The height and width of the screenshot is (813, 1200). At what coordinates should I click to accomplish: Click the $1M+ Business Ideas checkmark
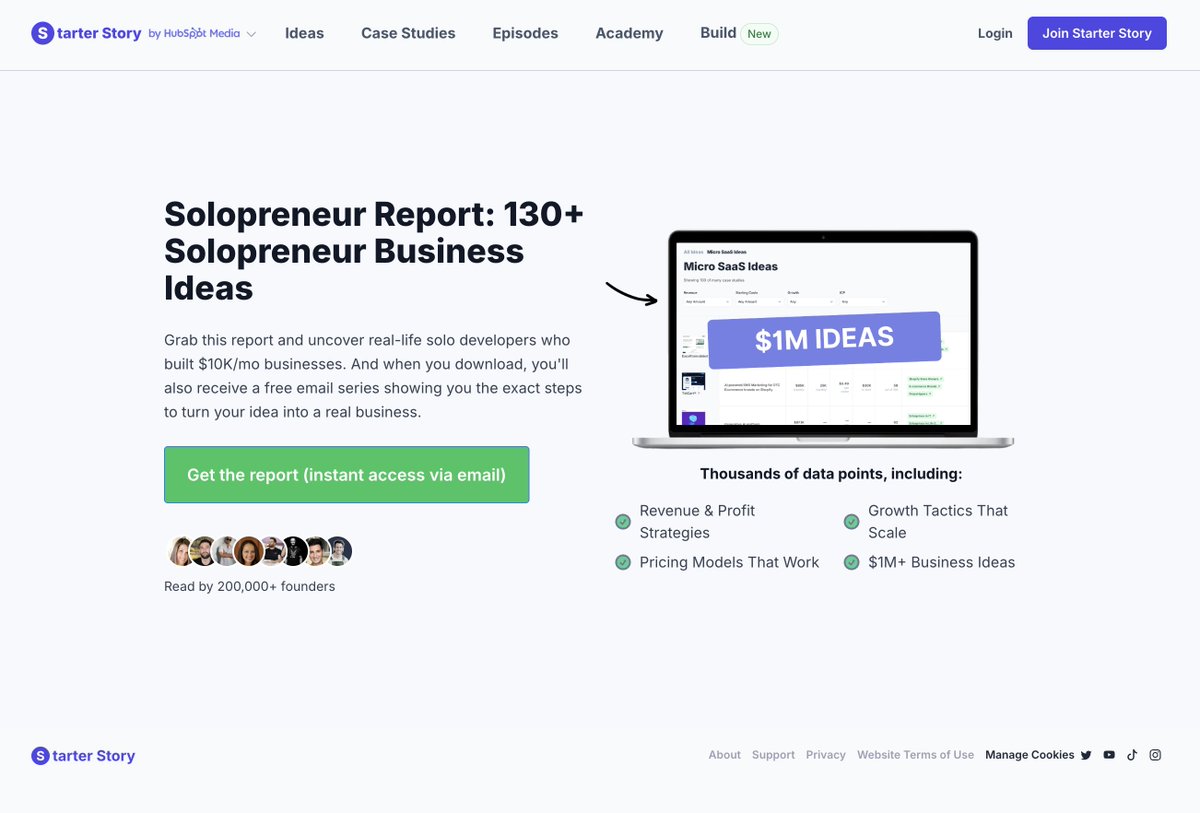(851, 563)
